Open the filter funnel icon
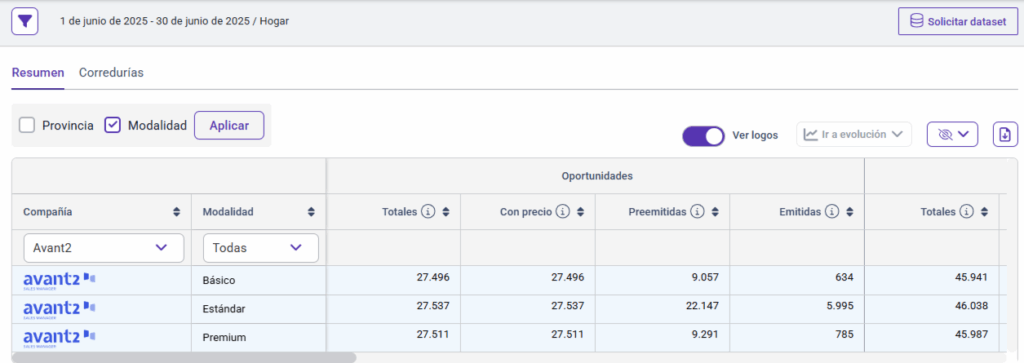Screen dimensions: 1024x363 tap(25, 22)
